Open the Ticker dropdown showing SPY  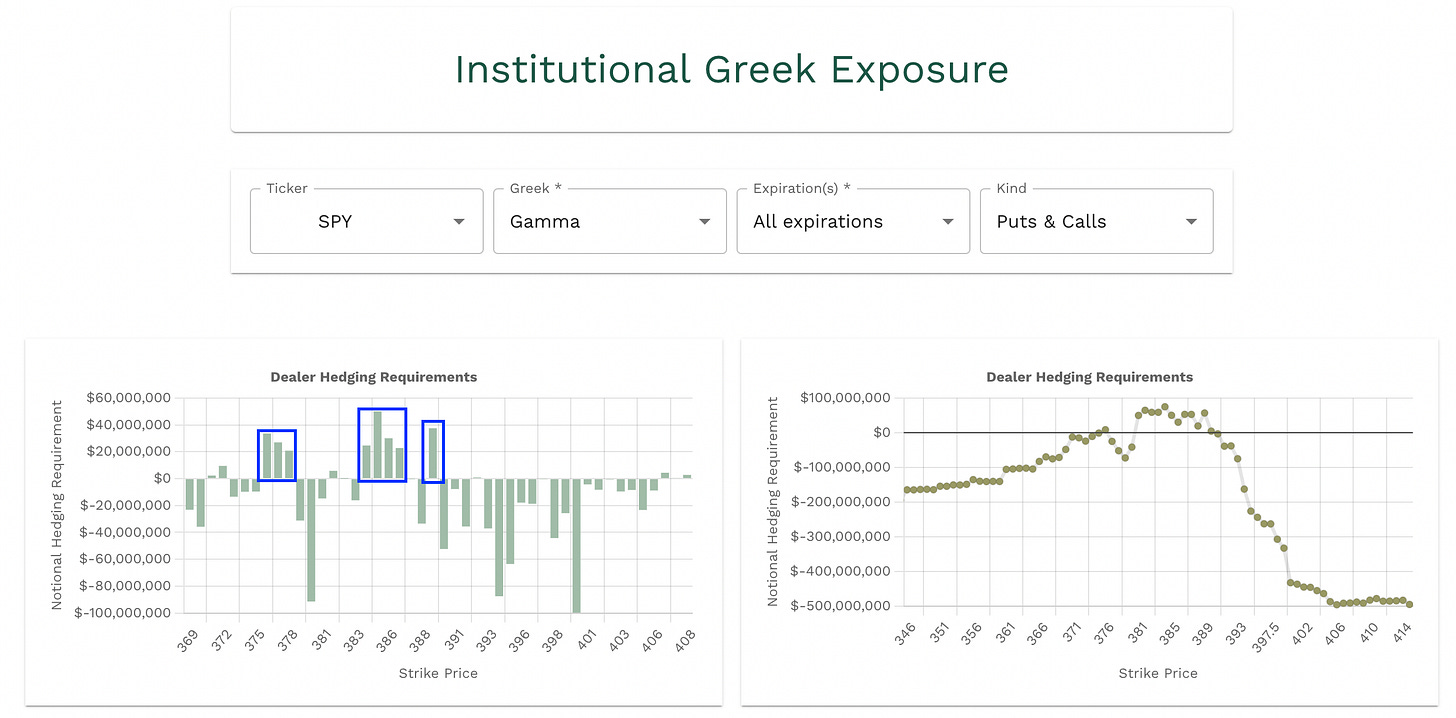pos(366,221)
